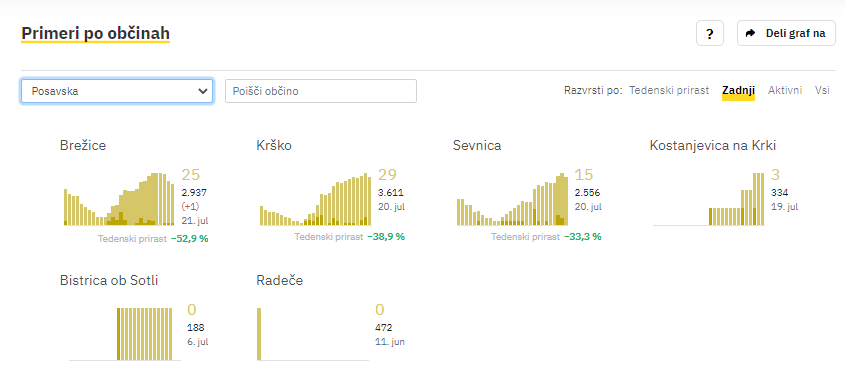Click the Deli graf na button

click(x=786, y=33)
